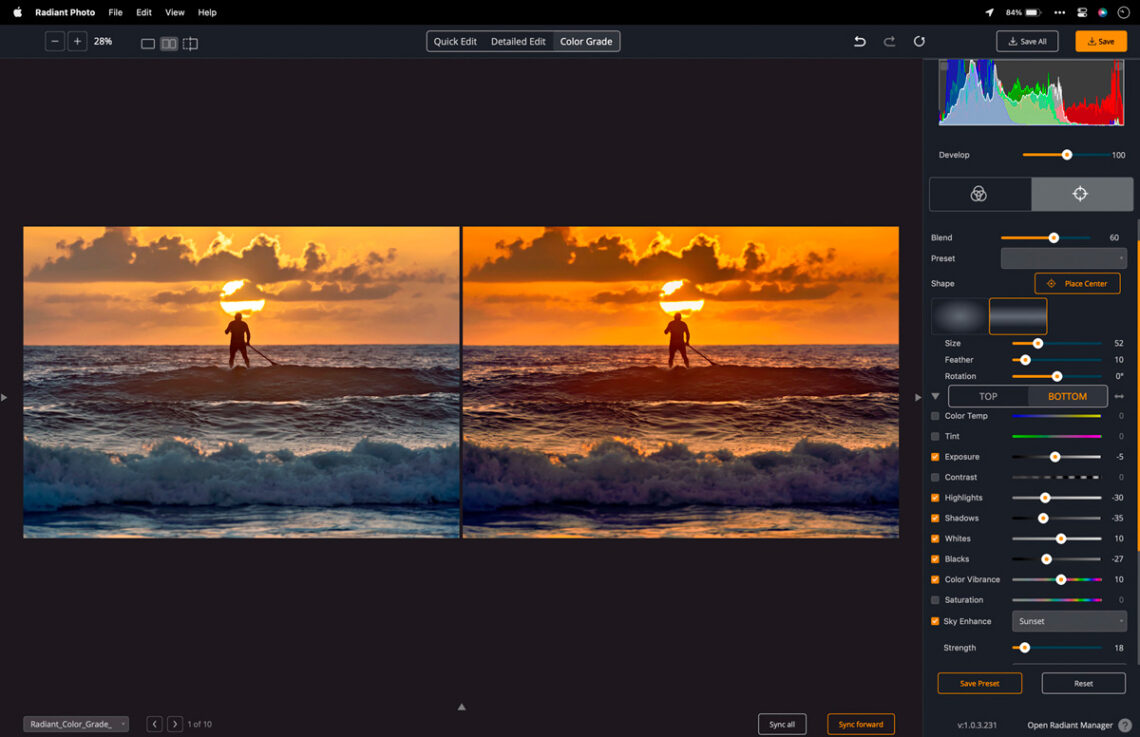
Task: Select the side-by-side compare view icon
Action: [169, 44]
